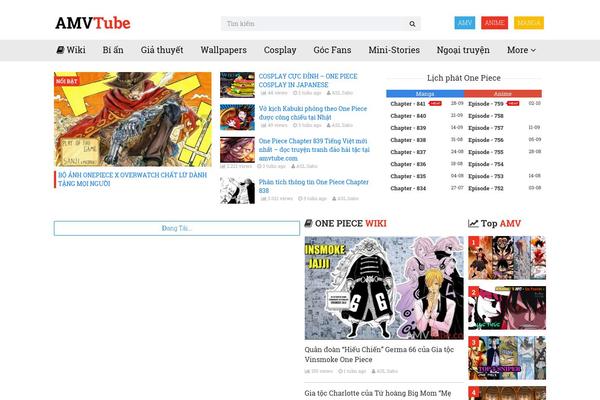Click the search magnifier icon
The height and width of the screenshot is (400, 600).
click(x=412, y=24)
